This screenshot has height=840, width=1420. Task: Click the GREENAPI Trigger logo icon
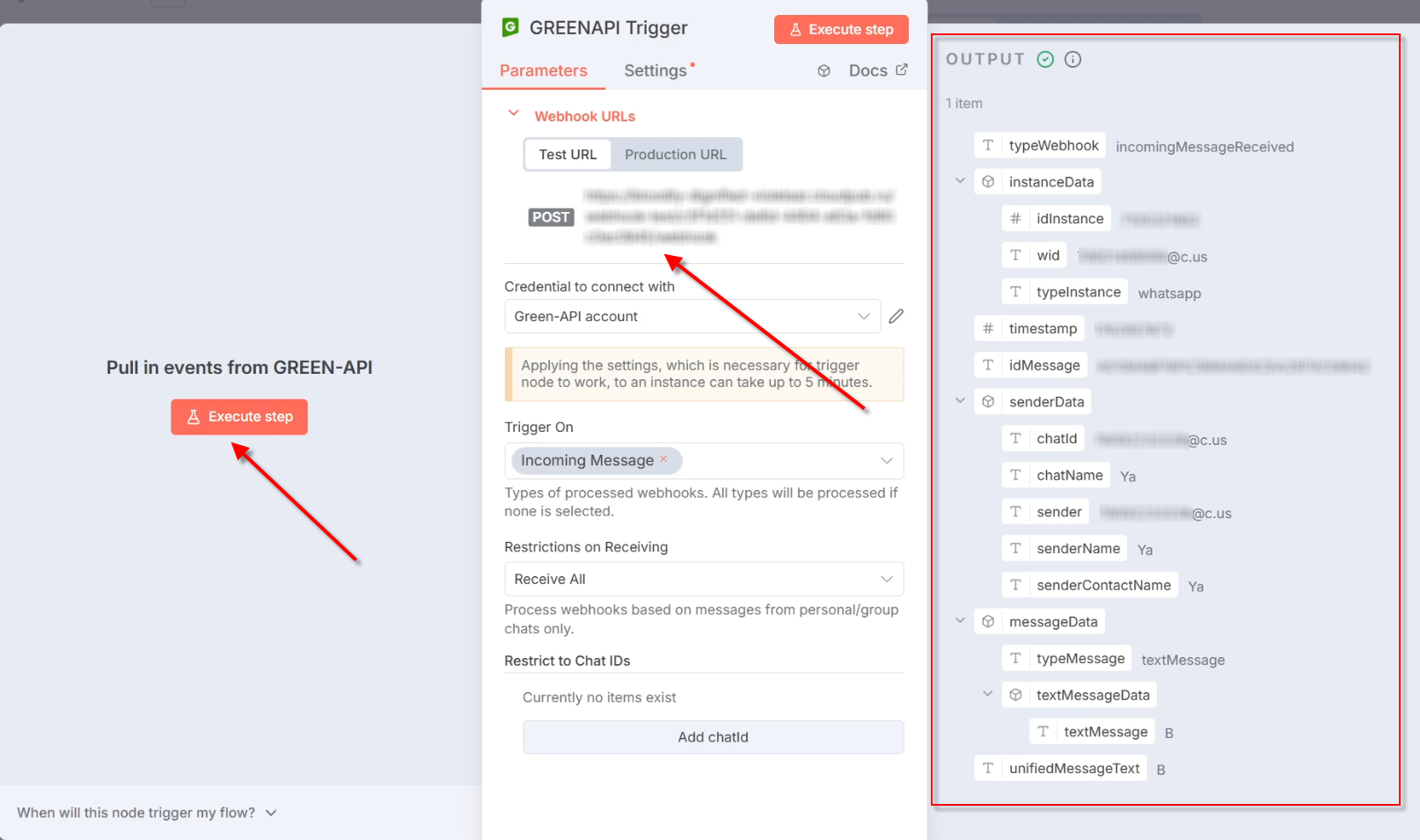[x=510, y=28]
